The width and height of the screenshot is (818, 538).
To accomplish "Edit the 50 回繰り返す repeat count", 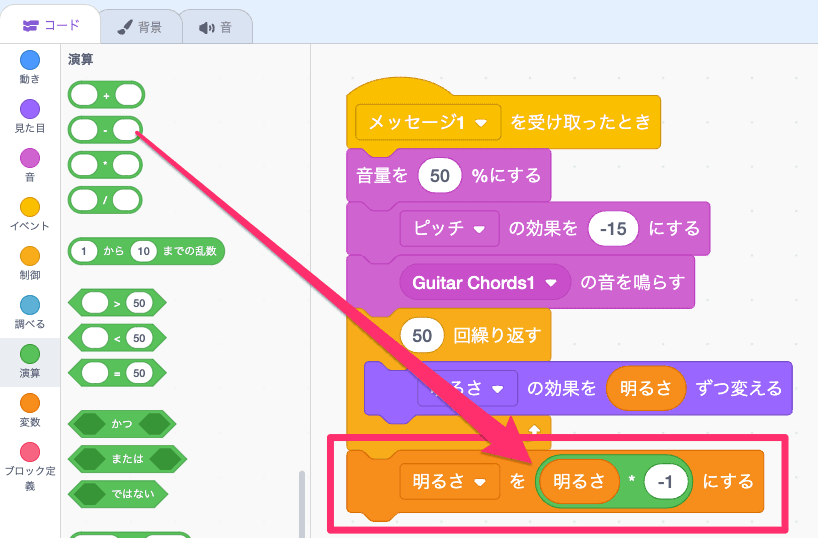I will 422,335.
